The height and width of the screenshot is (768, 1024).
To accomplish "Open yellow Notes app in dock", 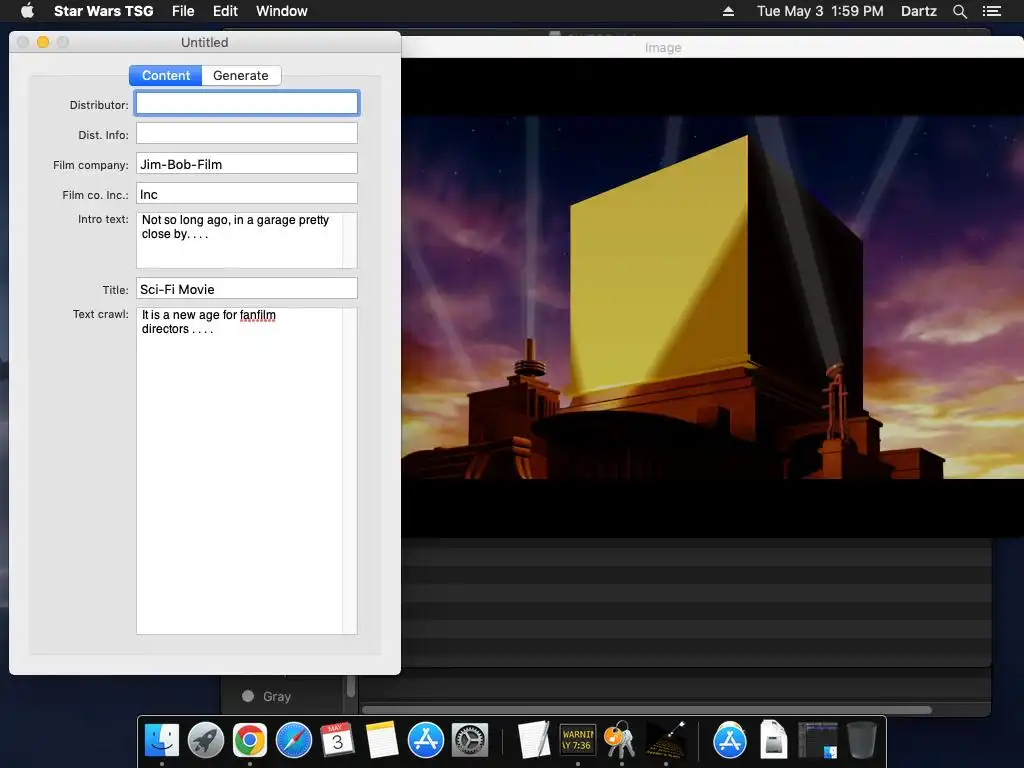I will coord(381,741).
